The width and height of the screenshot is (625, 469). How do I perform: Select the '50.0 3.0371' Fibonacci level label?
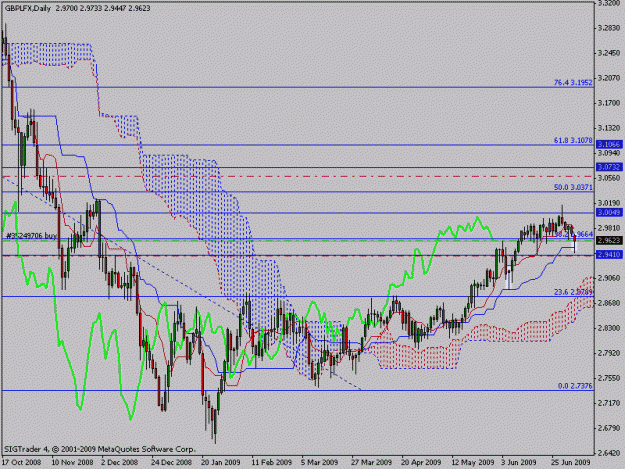(x=573, y=187)
